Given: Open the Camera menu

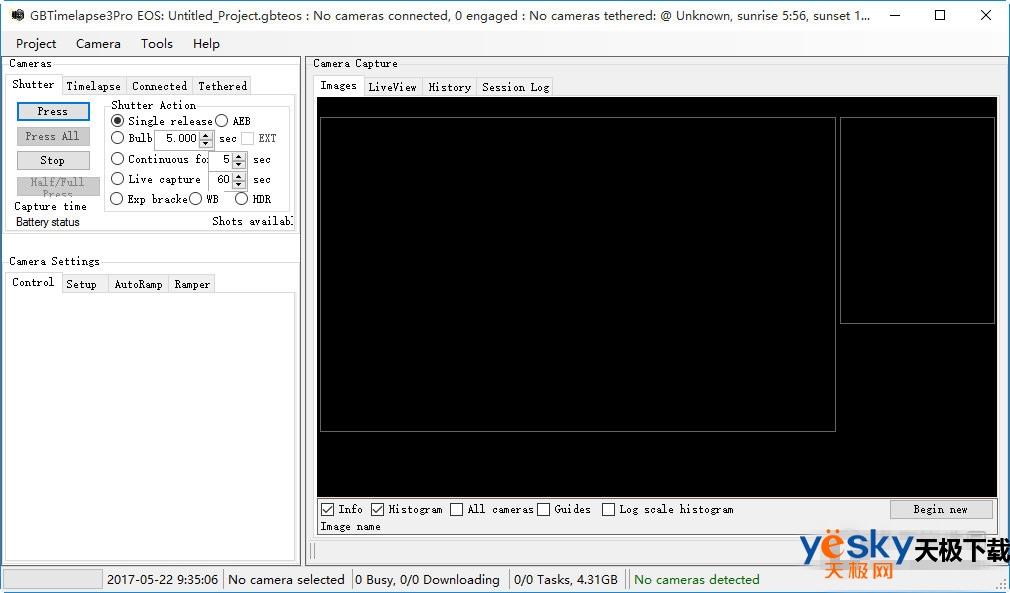Looking at the screenshot, I should [98, 44].
